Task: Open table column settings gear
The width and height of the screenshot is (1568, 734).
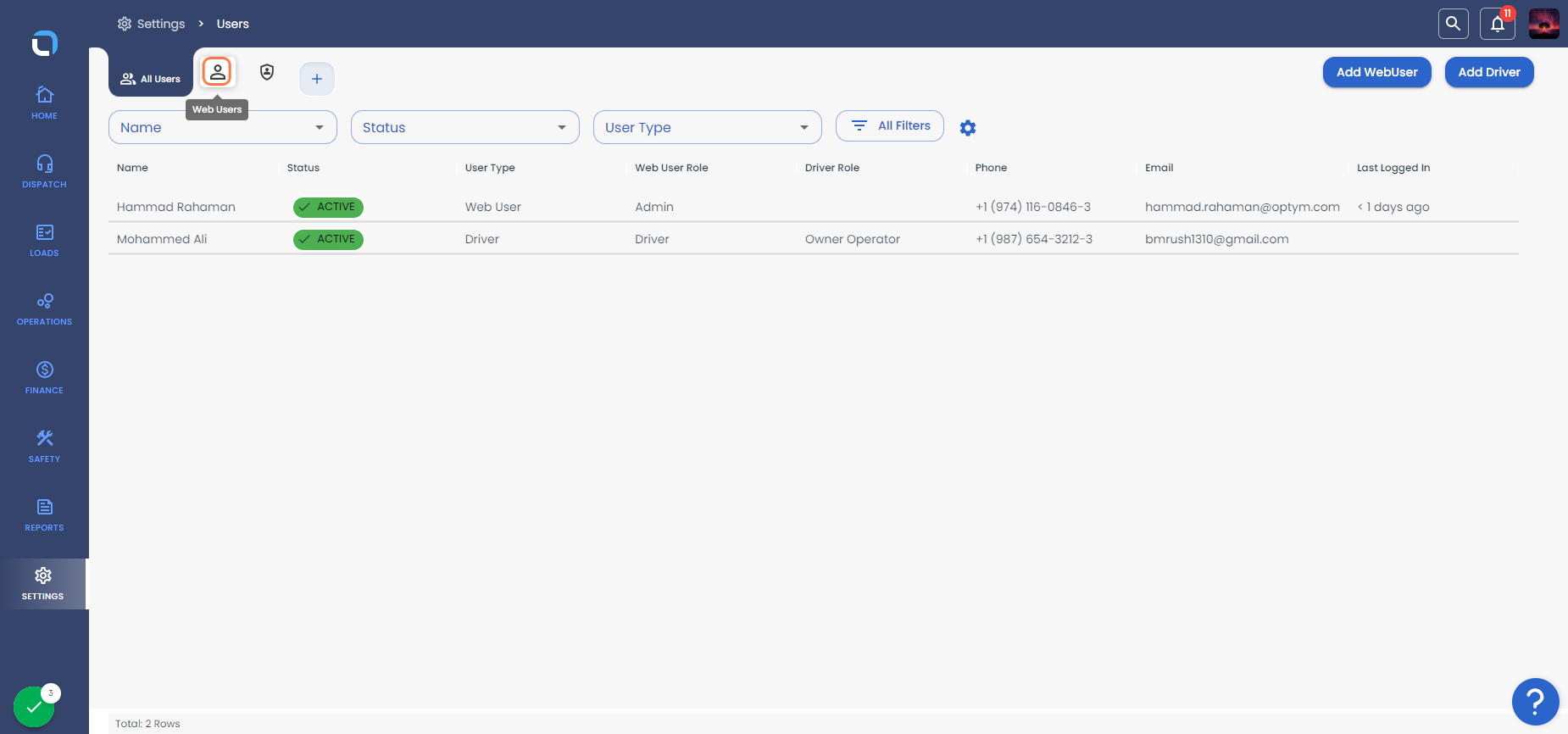Action: [968, 128]
